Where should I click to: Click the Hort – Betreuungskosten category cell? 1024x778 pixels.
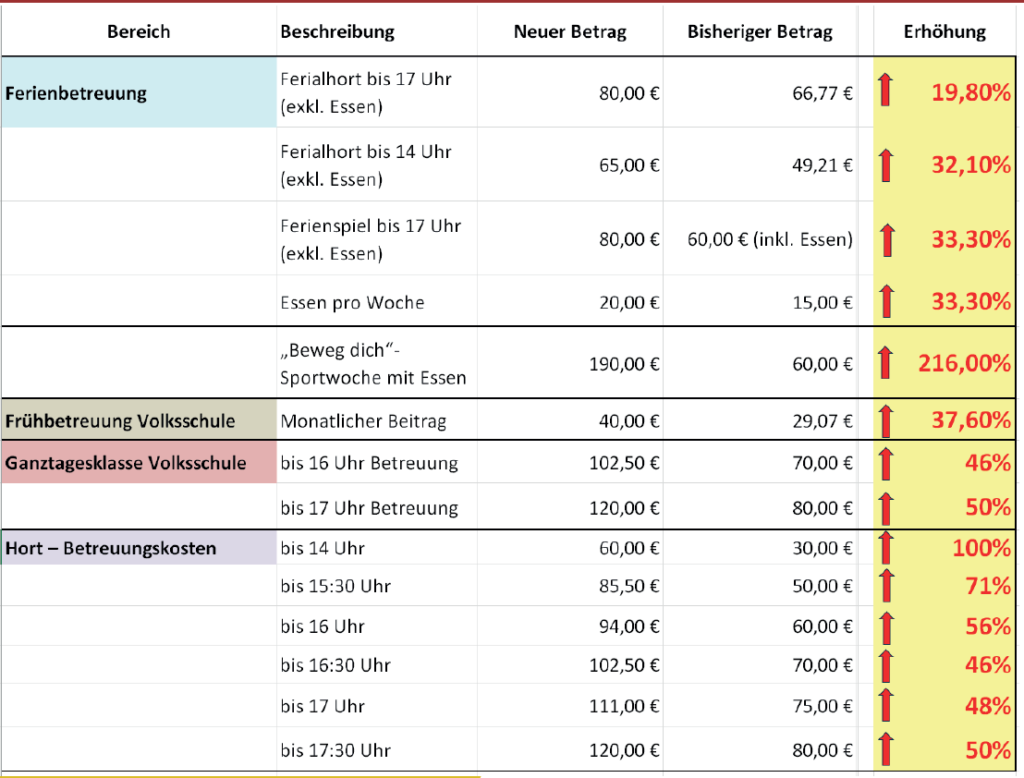click(138, 548)
